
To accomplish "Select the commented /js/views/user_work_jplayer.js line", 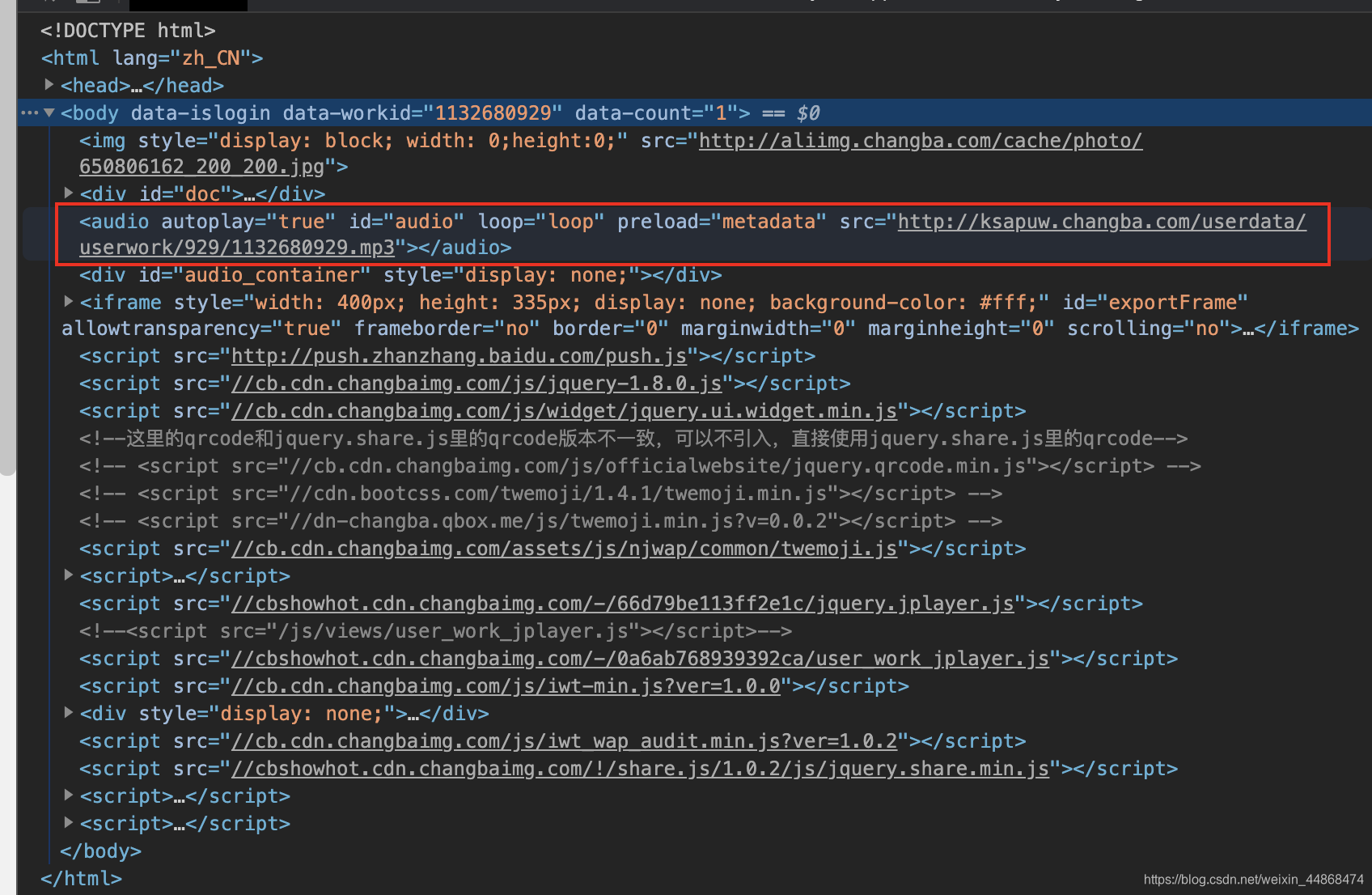I will tap(435, 631).
